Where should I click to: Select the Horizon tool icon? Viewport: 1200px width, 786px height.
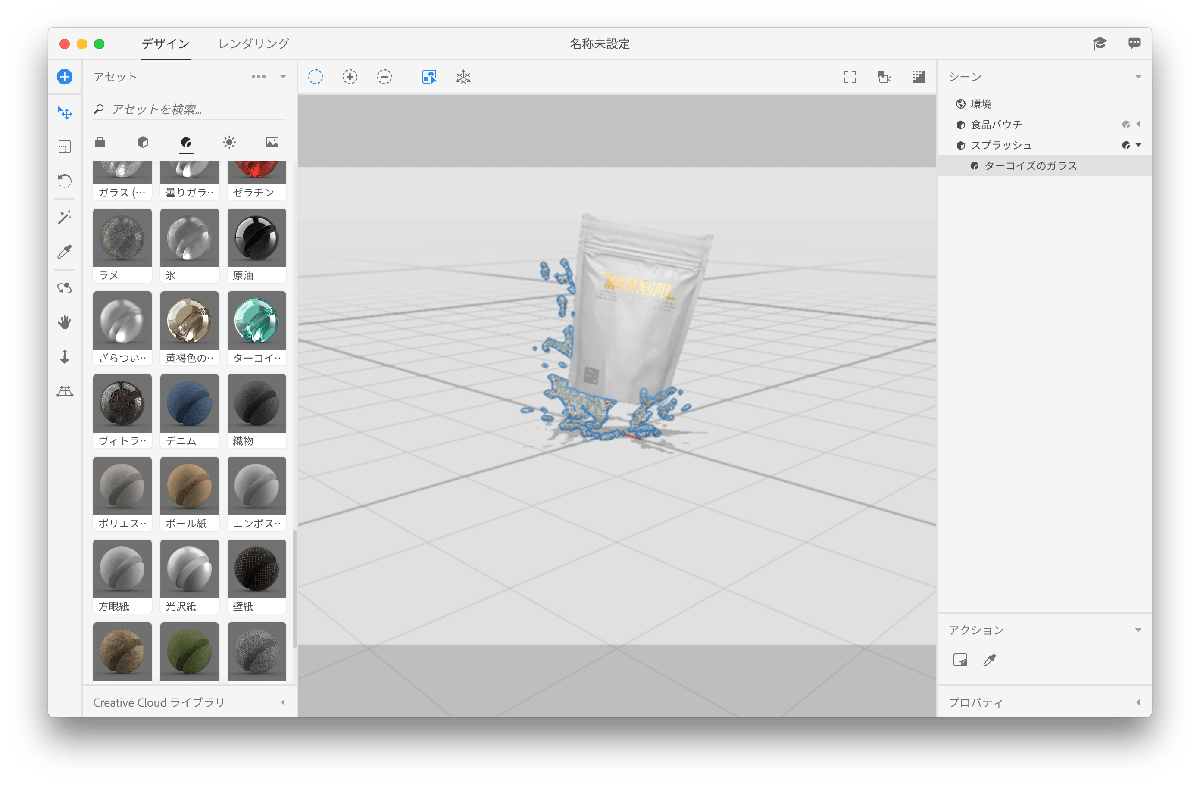(64, 391)
